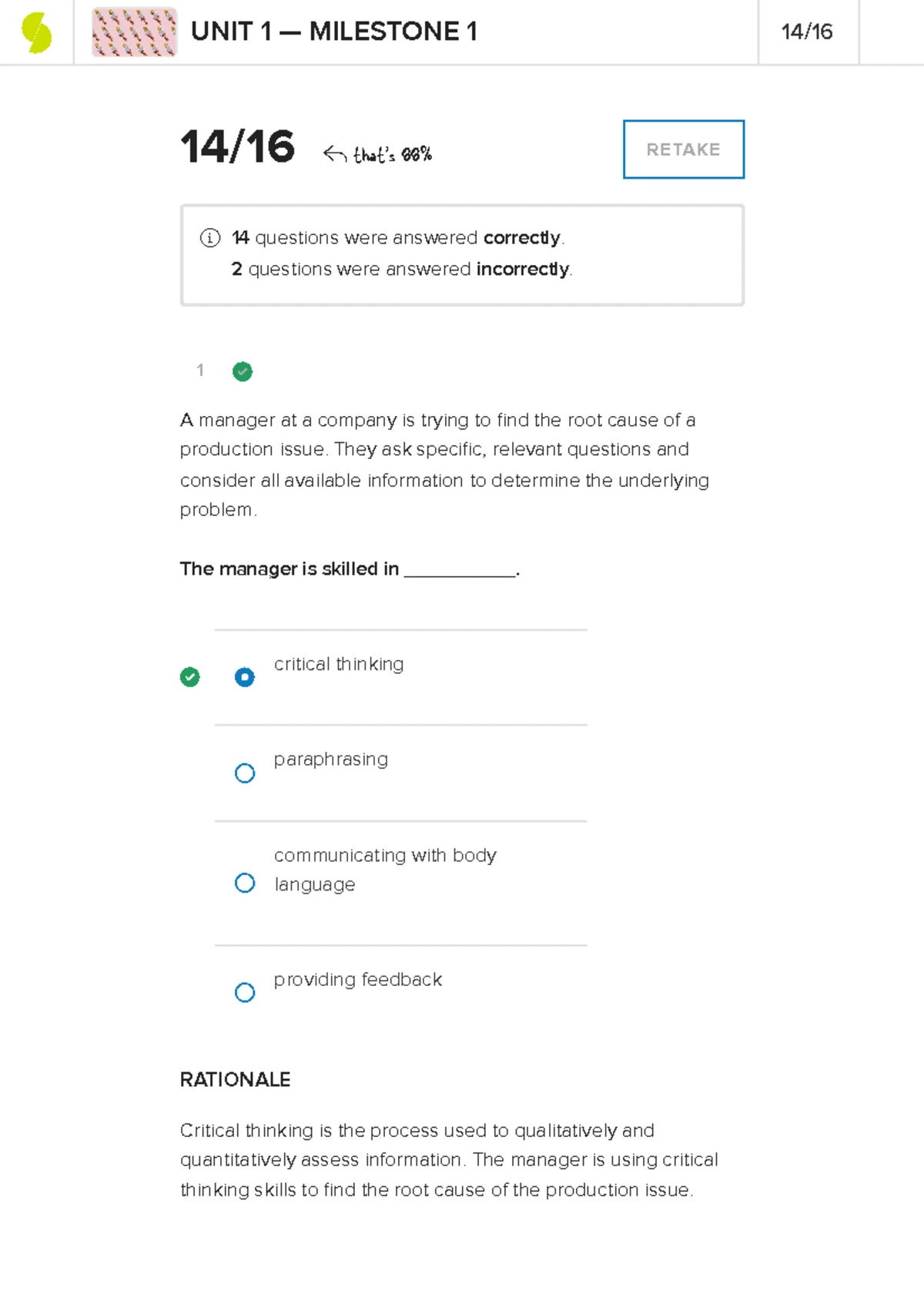Click the large 14/16 score heading
This screenshot has width=924, height=1308.
click(x=237, y=148)
